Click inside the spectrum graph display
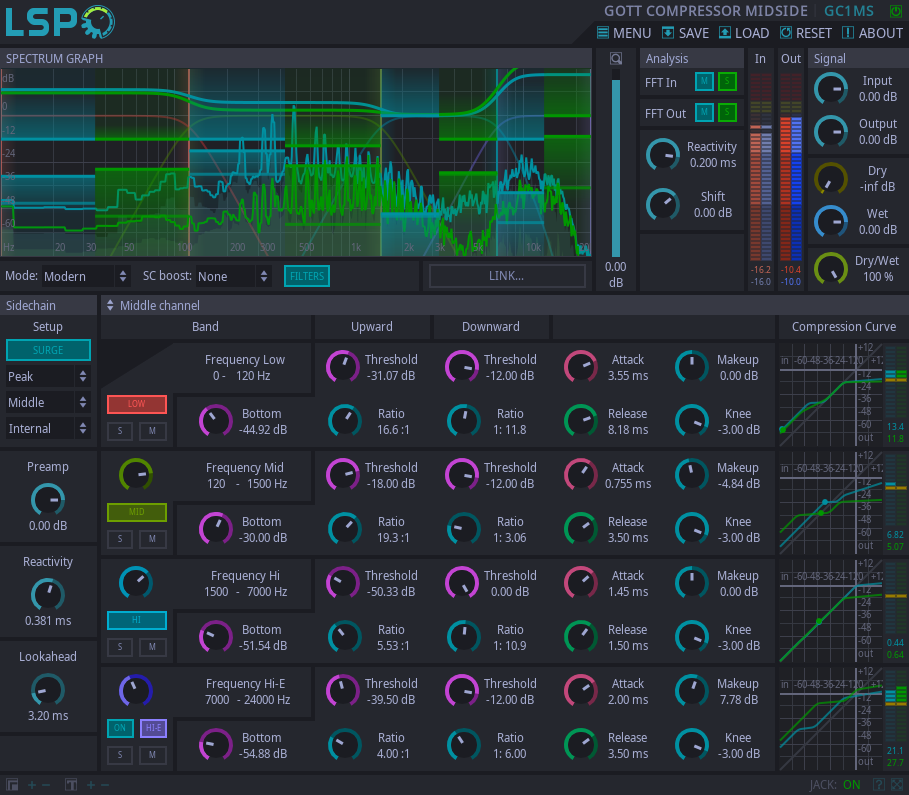This screenshot has width=909, height=795. (296, 162)
